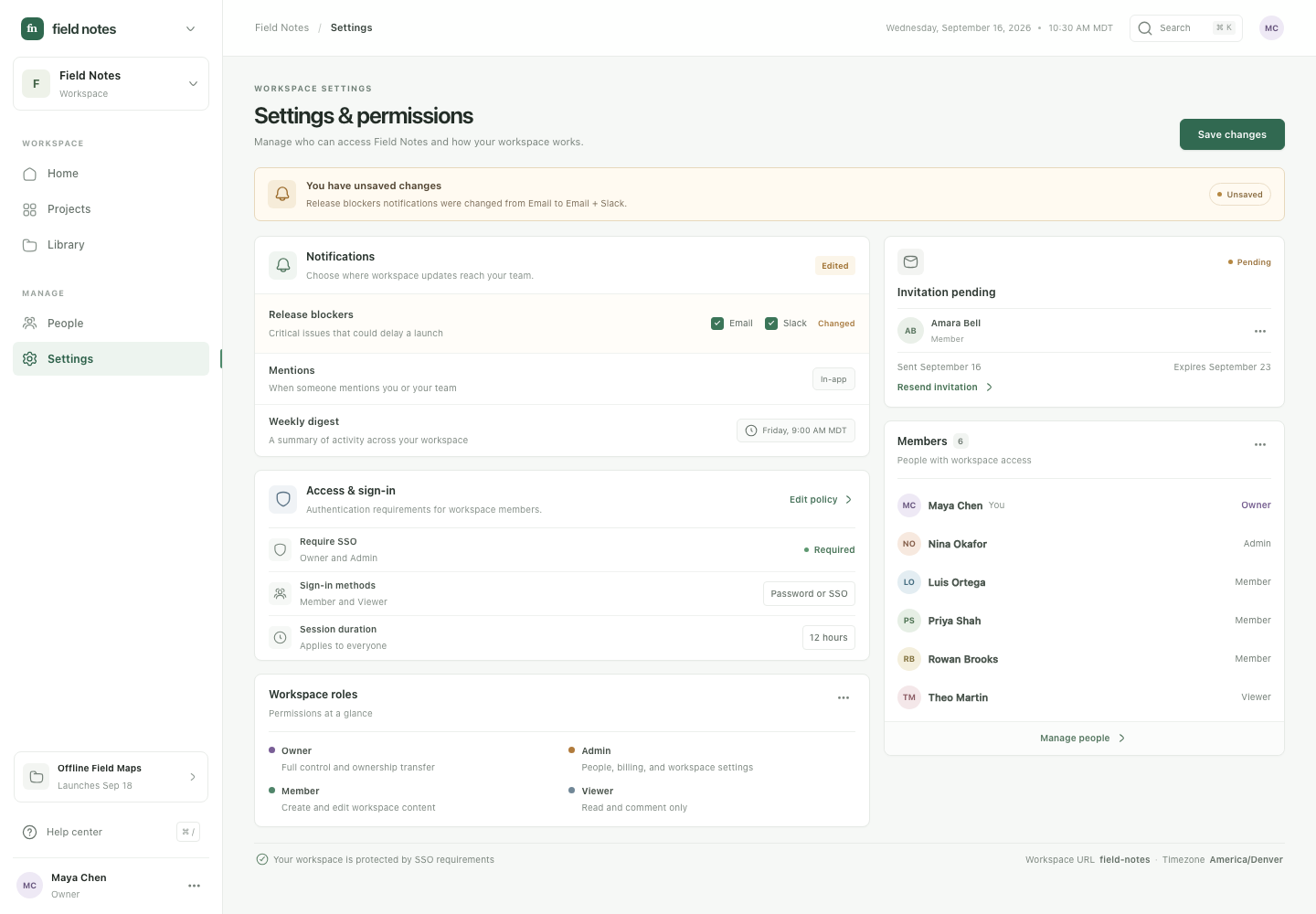The width and height of the screenshot is (1316, 914).
Task: Open the Field Notes workspace switcher
Action: coord(111,84)
